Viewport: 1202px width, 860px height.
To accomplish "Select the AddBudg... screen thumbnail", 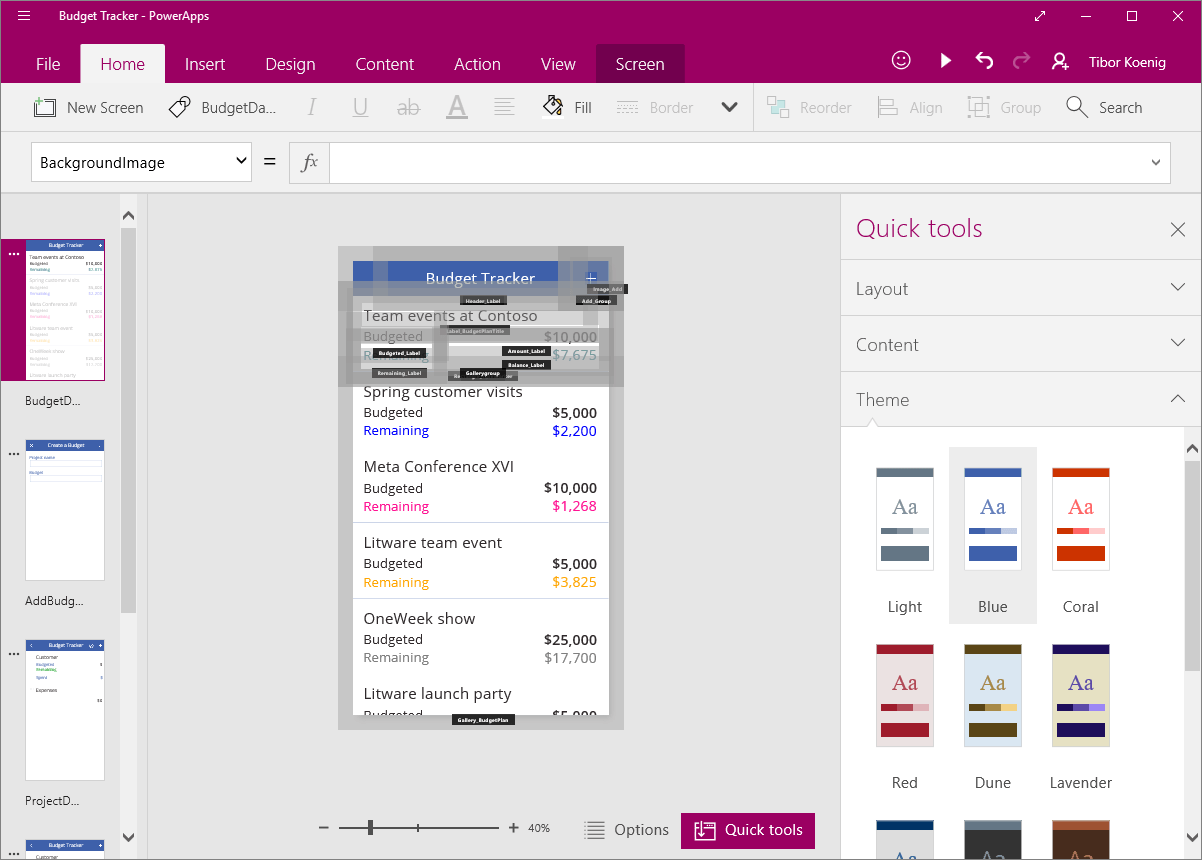I will pyautogui.click(x=65, y=510).
